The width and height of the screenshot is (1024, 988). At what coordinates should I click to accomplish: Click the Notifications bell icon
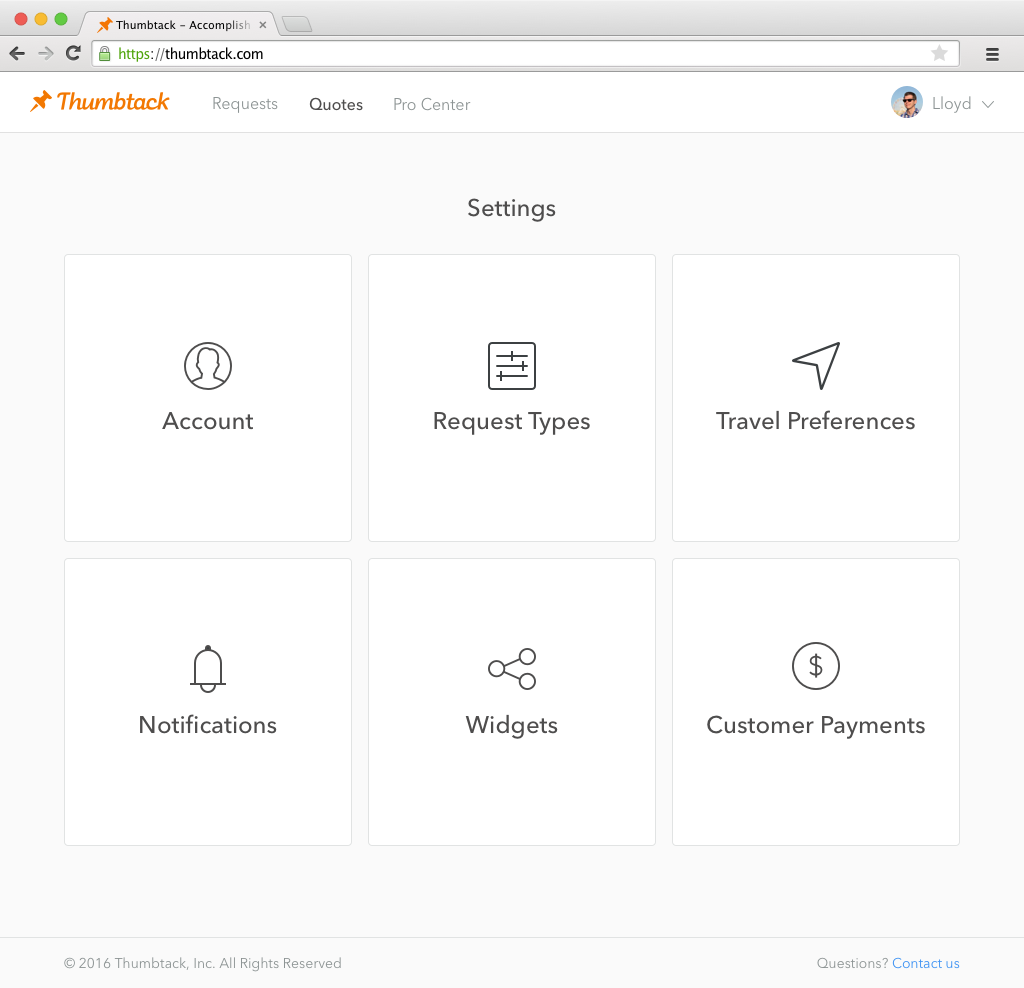click(208, 669)
